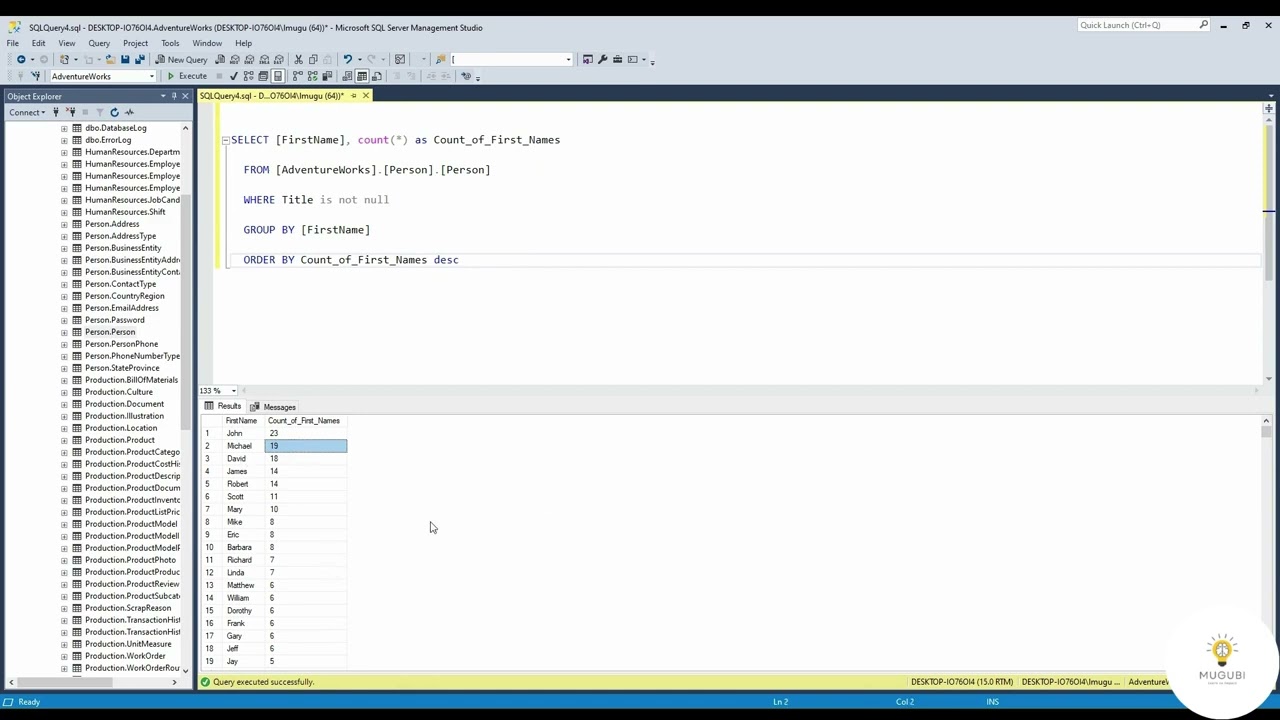
Task: Click Object Explorer's Refresh icon
Action: [114, 112]
